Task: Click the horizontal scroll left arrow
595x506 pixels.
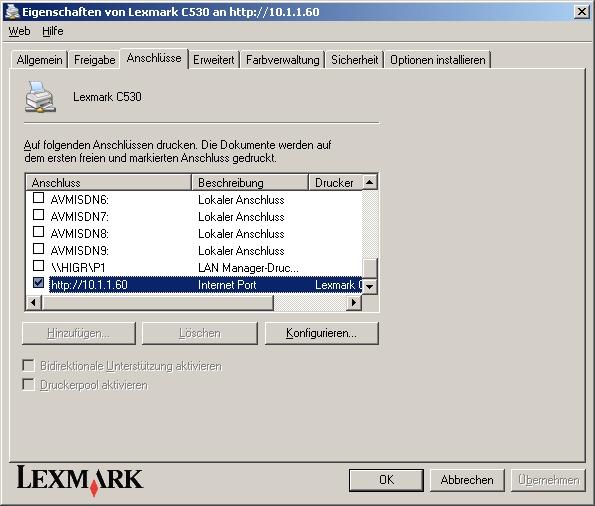Action: click(x=33, y=303)
